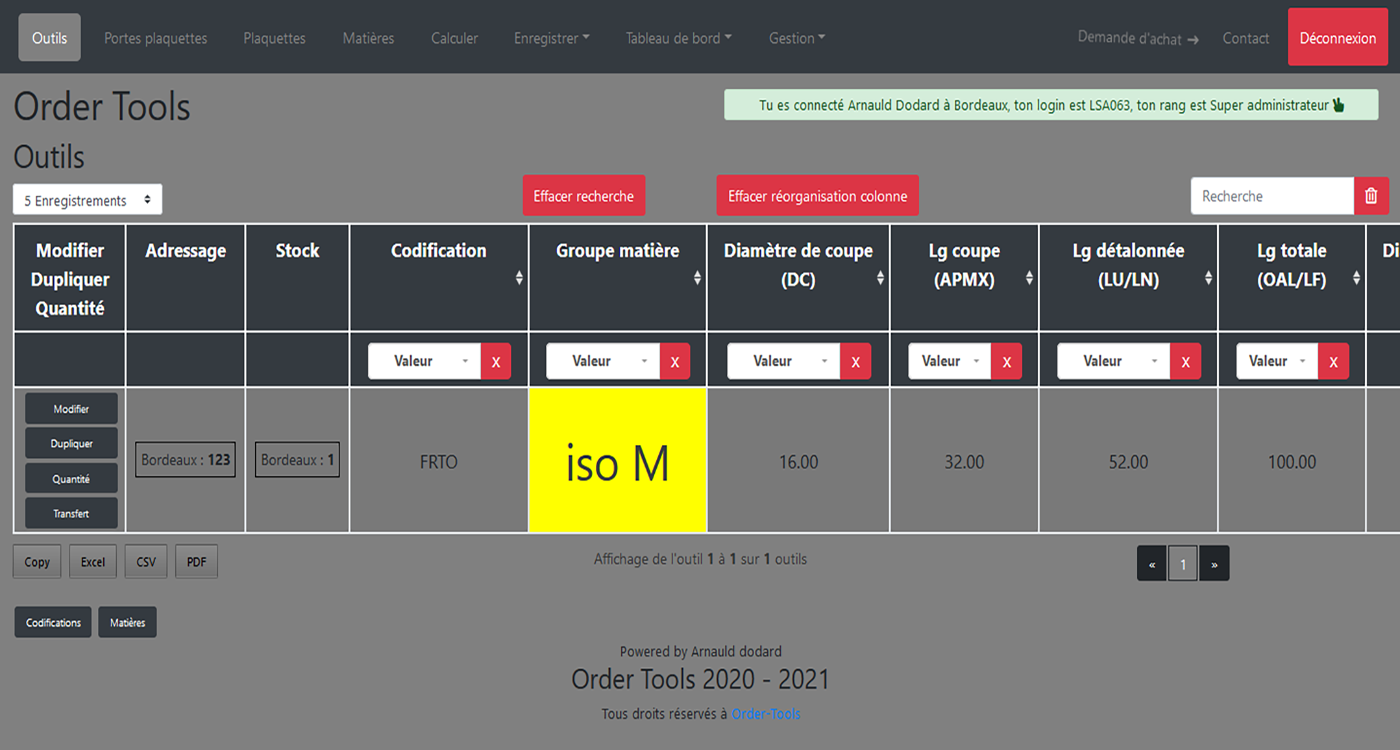
Task: Open the Calculer page
Action: point(455,38)
